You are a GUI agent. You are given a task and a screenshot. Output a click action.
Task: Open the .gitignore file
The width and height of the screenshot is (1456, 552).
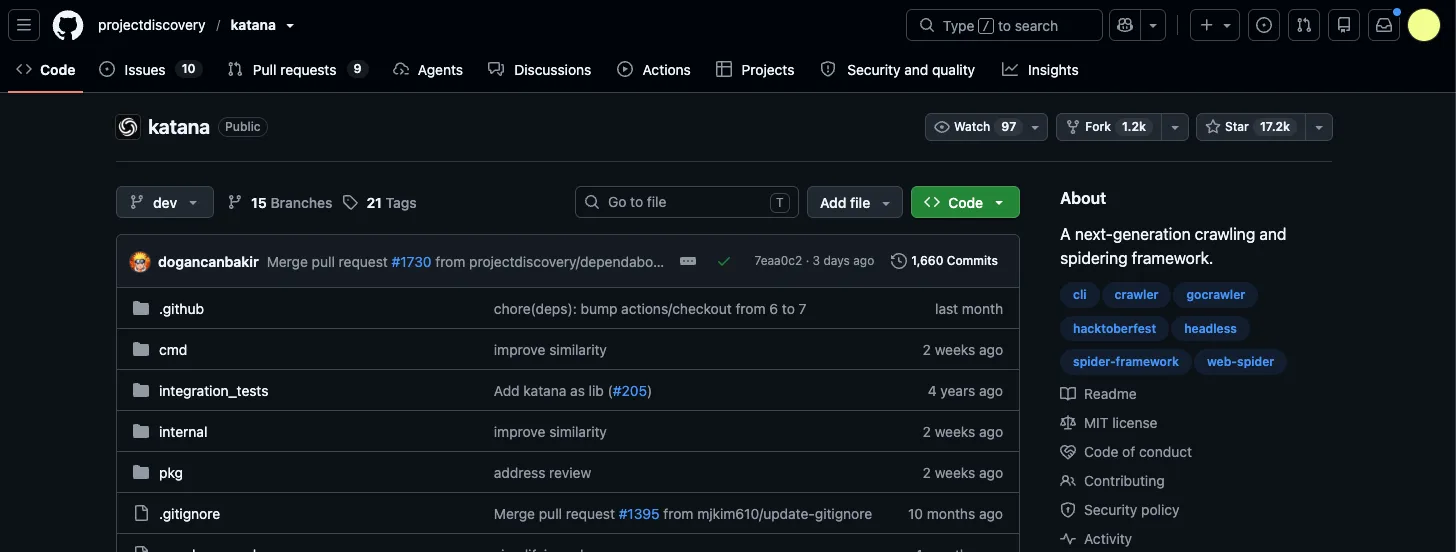tap(189, 514)
